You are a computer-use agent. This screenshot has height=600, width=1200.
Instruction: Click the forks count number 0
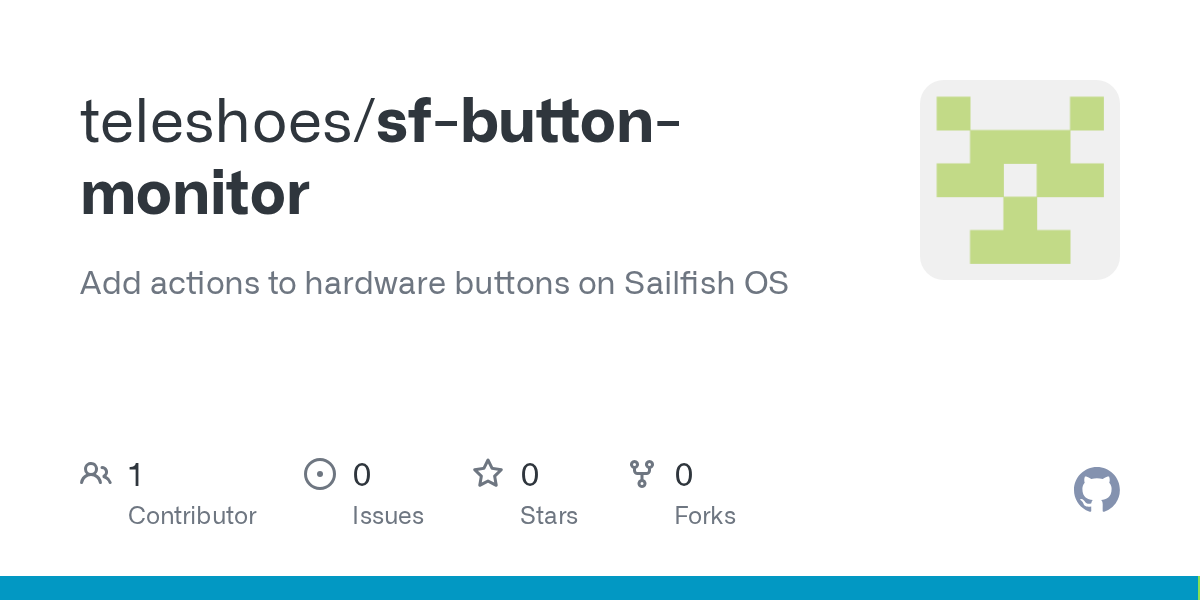click(x=684, y=475)
